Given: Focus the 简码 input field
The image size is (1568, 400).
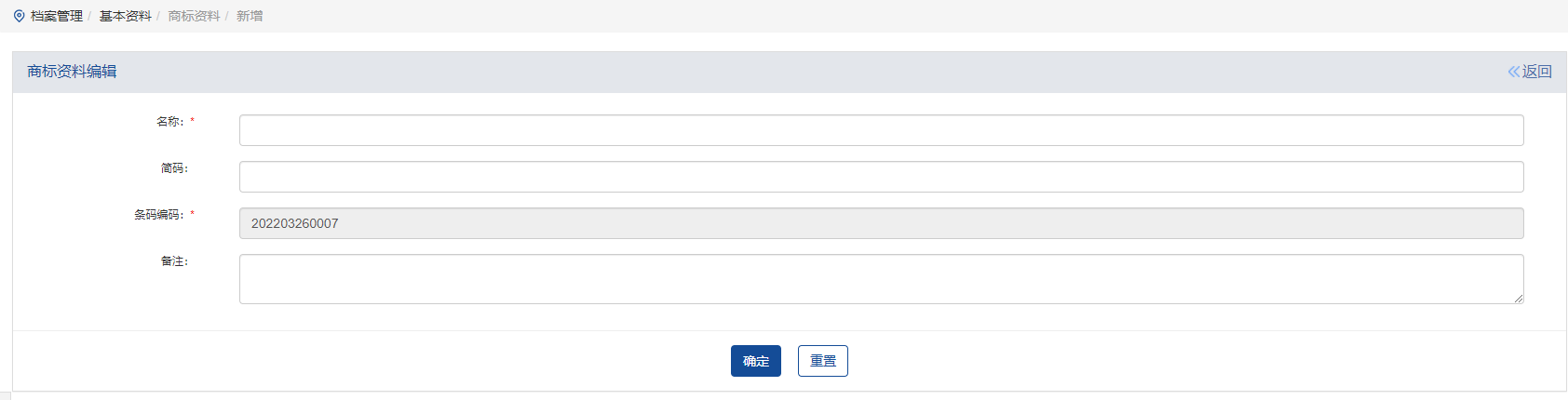Looking at the screenshot, I should pyautogui.click(x=881, y=177).
